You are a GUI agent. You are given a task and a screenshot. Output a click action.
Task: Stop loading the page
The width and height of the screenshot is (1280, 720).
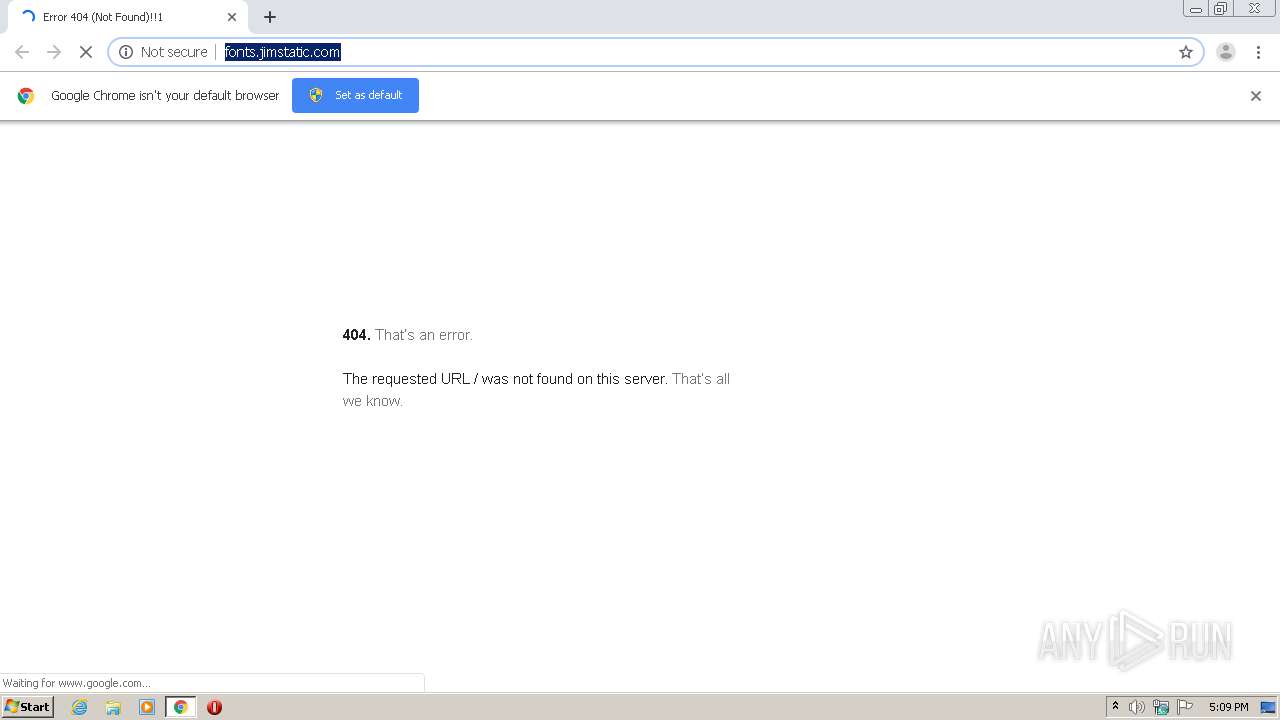86,52
